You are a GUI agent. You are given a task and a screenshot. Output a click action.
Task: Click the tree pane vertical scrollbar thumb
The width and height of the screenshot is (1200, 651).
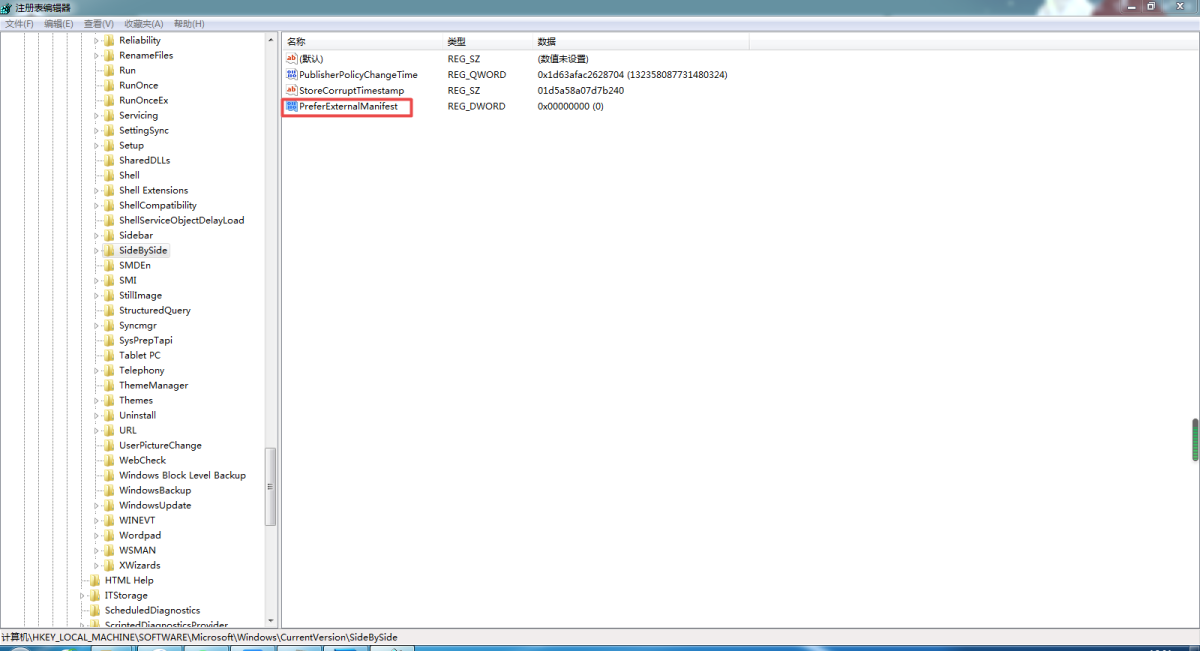(270, 486)
